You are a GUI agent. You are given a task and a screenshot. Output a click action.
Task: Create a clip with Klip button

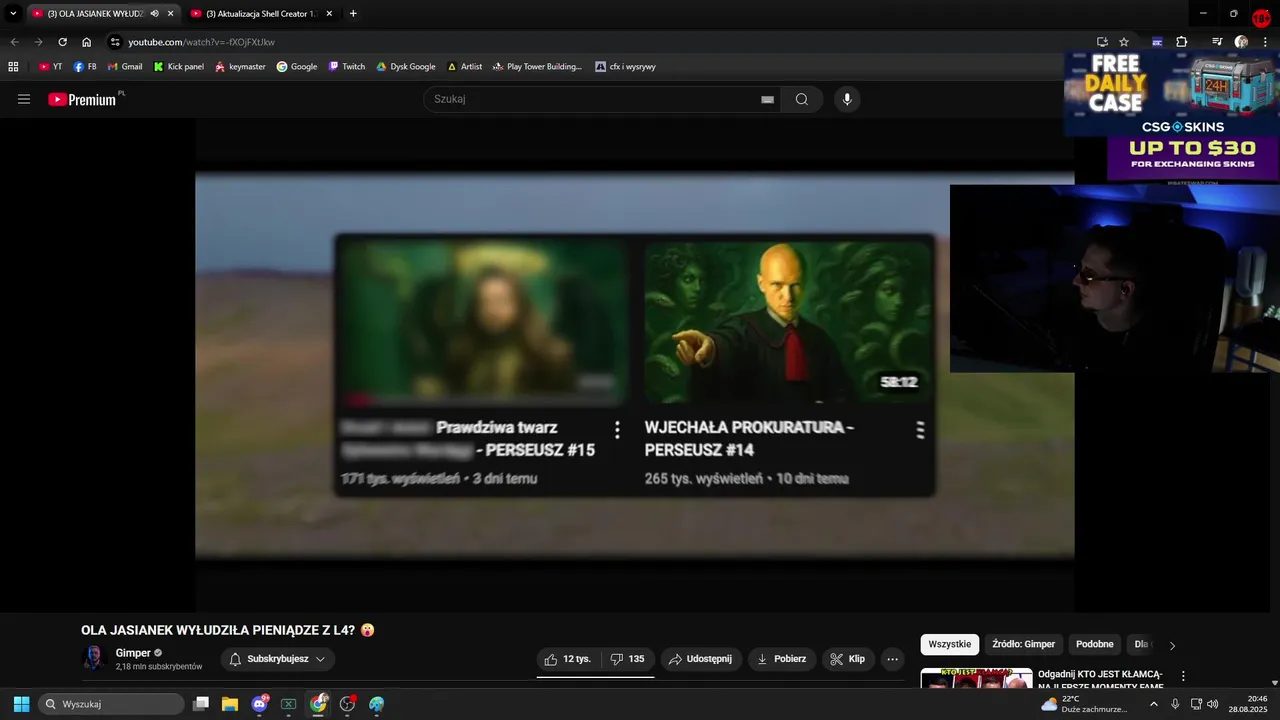coord(848,659)
